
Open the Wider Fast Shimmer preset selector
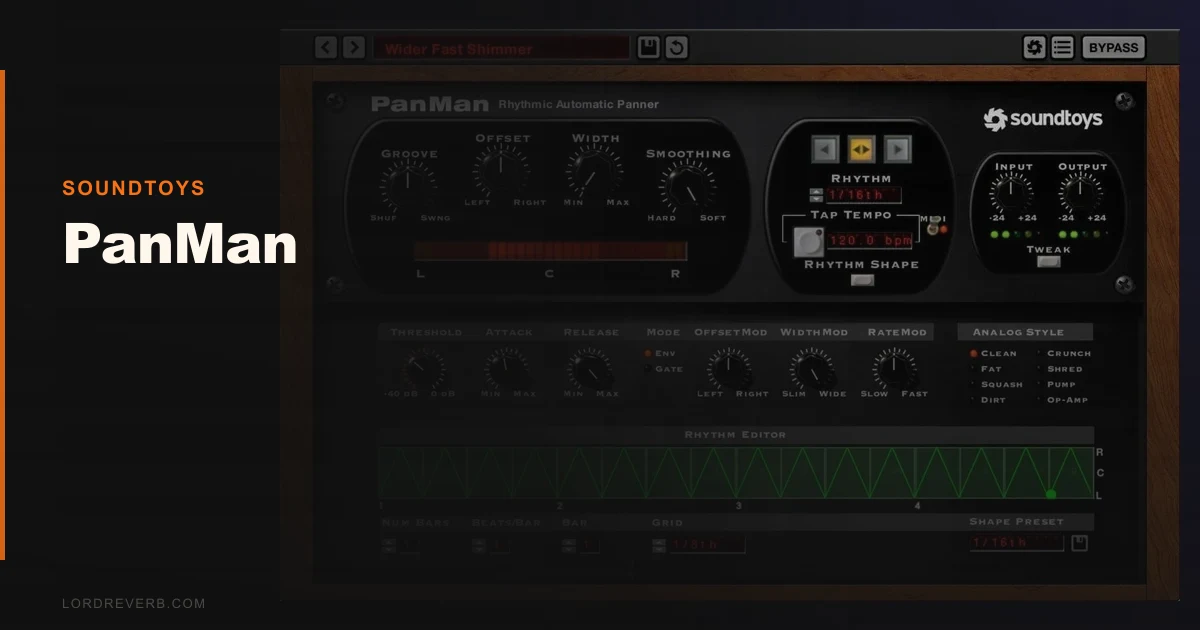click(x=501, y=48)
